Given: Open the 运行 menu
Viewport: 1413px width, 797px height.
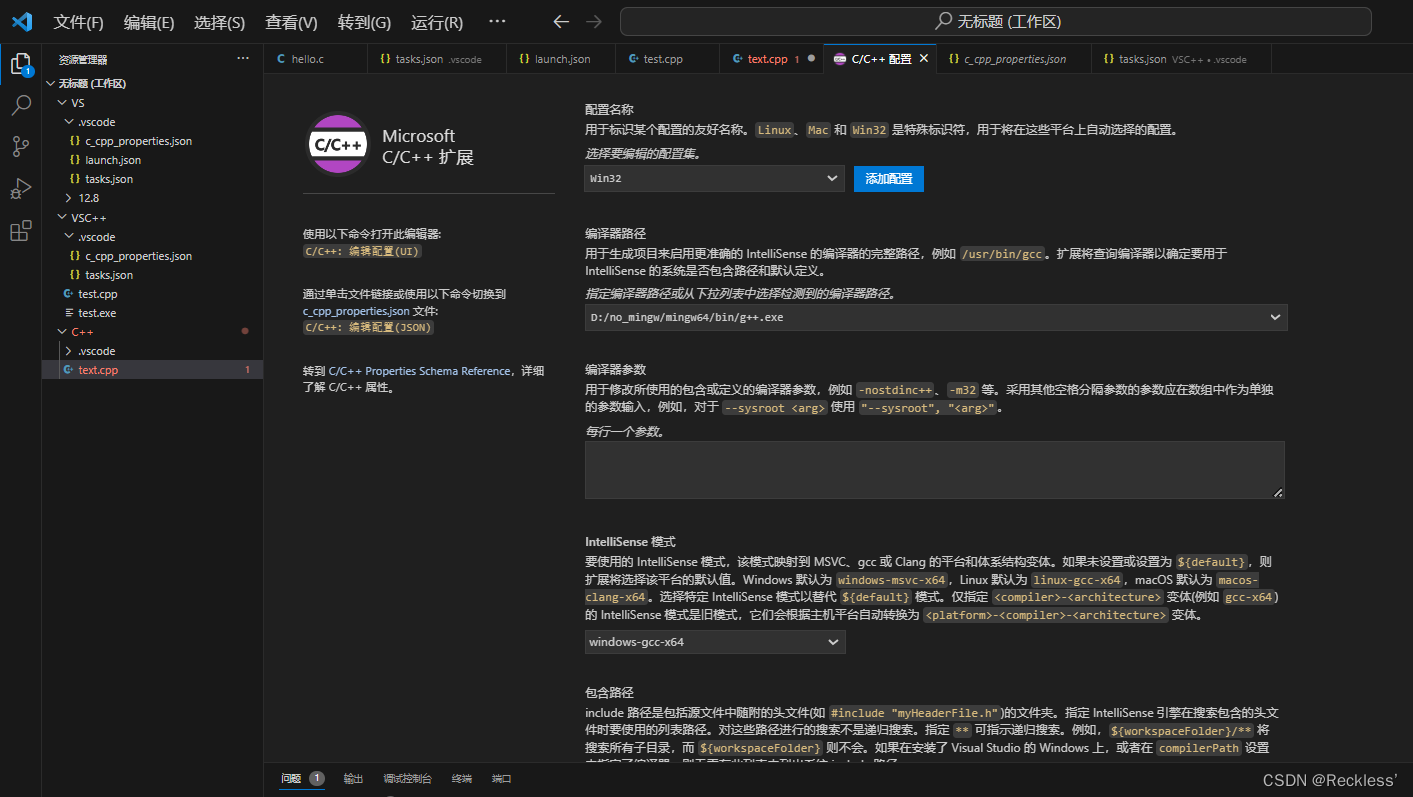Looking at the screenshot, I should point(437,22).
